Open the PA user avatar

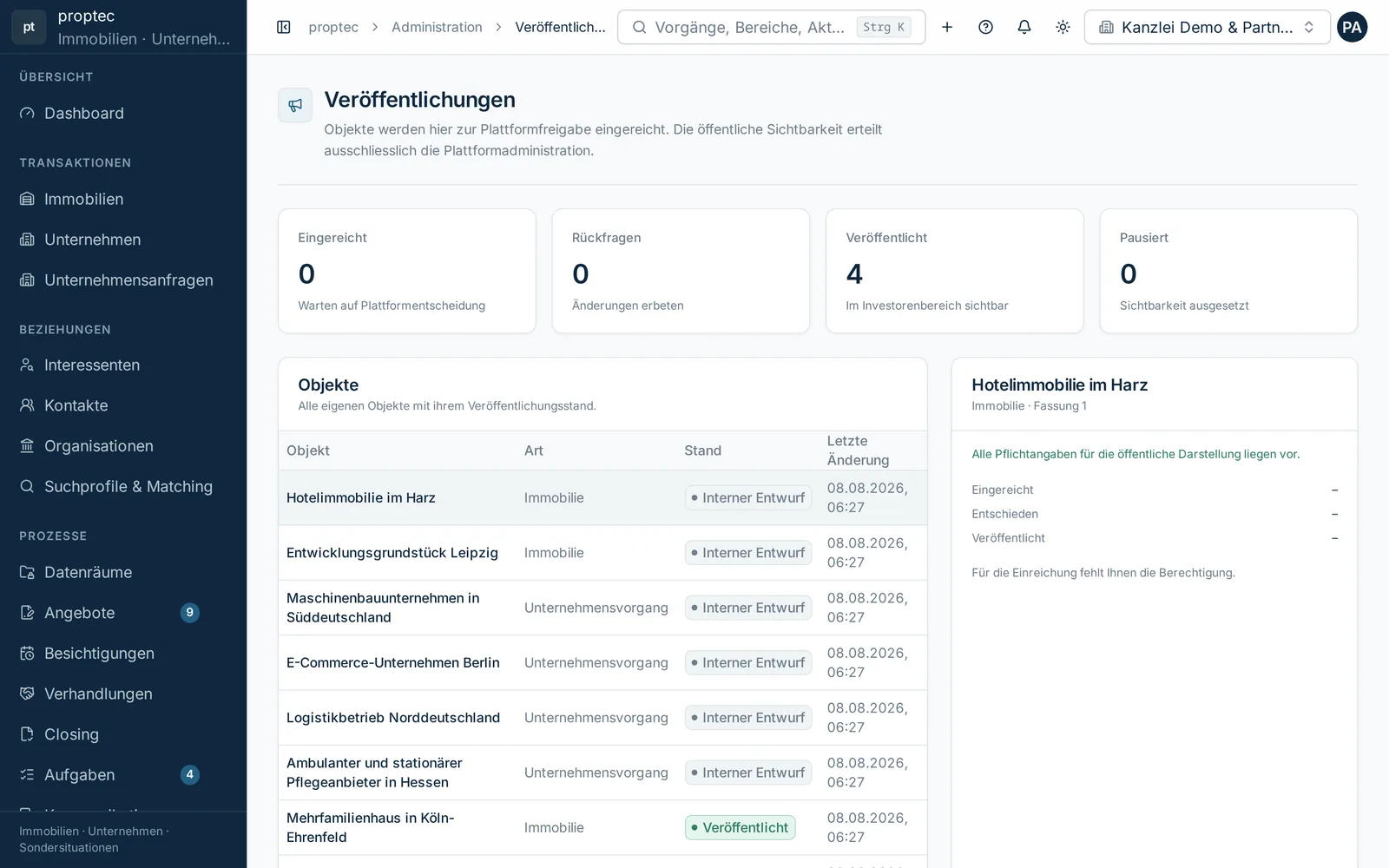coord(1352,27)
